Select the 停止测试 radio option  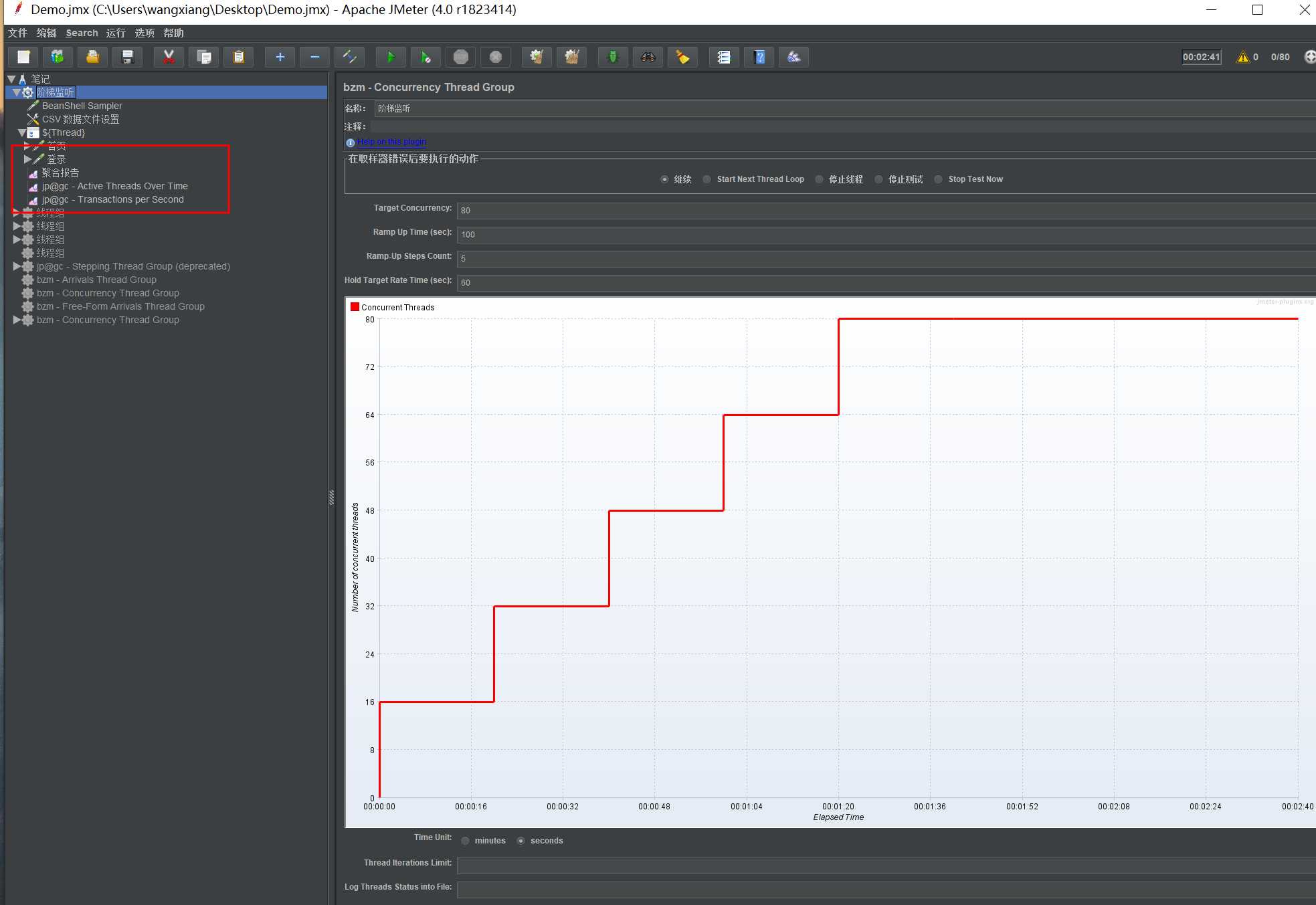pos(878,179)
